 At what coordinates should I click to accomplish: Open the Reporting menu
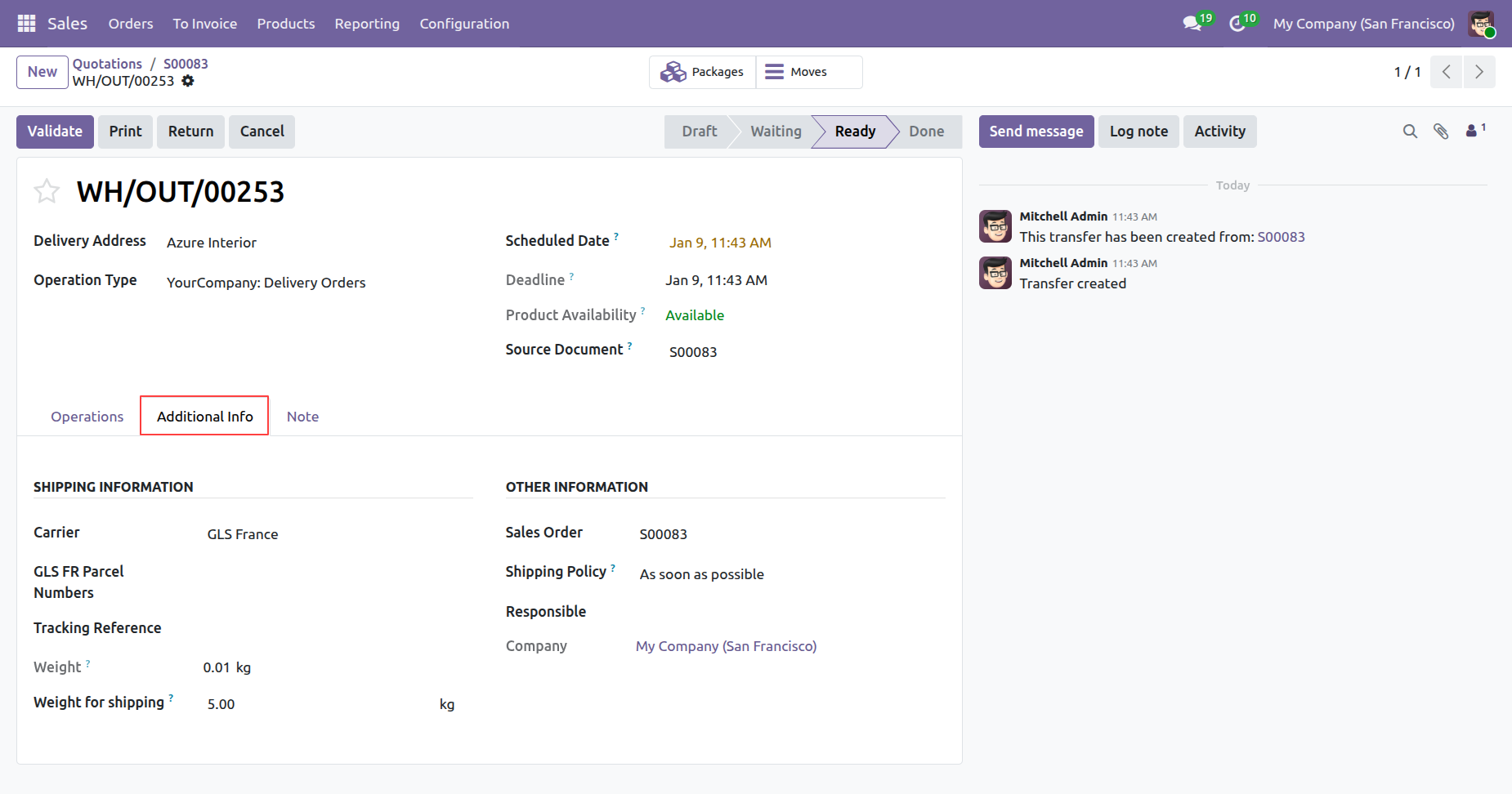[x=367, y=24]
